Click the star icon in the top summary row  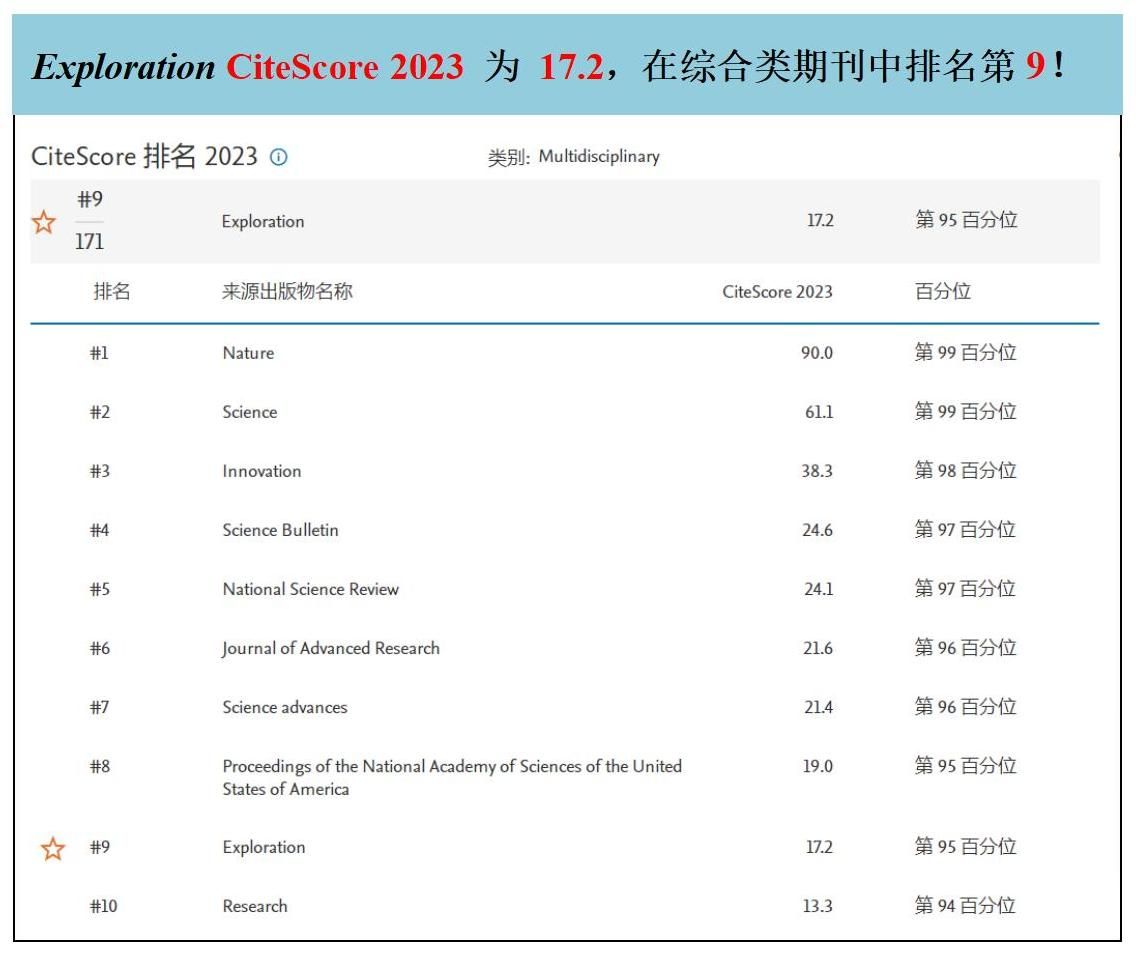(44, 222)
